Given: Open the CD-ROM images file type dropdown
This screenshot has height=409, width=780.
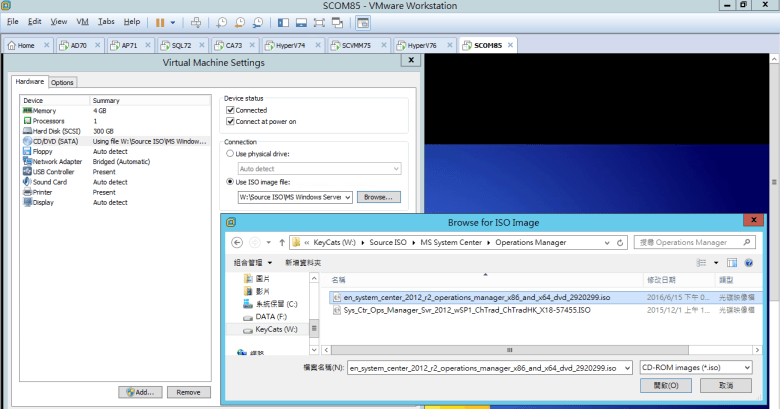Looking at the screenshot, I should [x=696, y=367].
